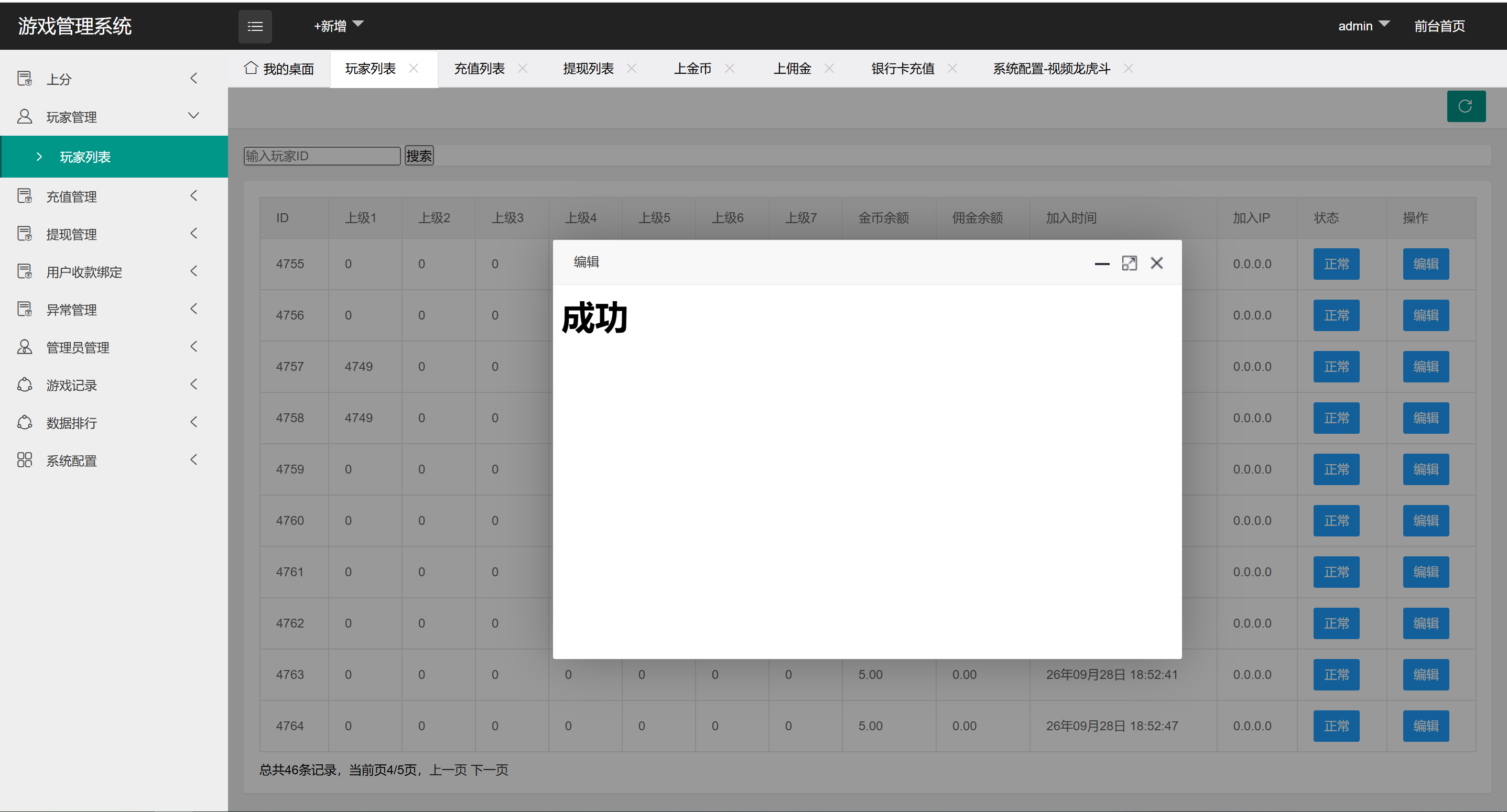
Task: Maximize the 编辑 dialog with the expand icon
Action: click(1129, 263)
